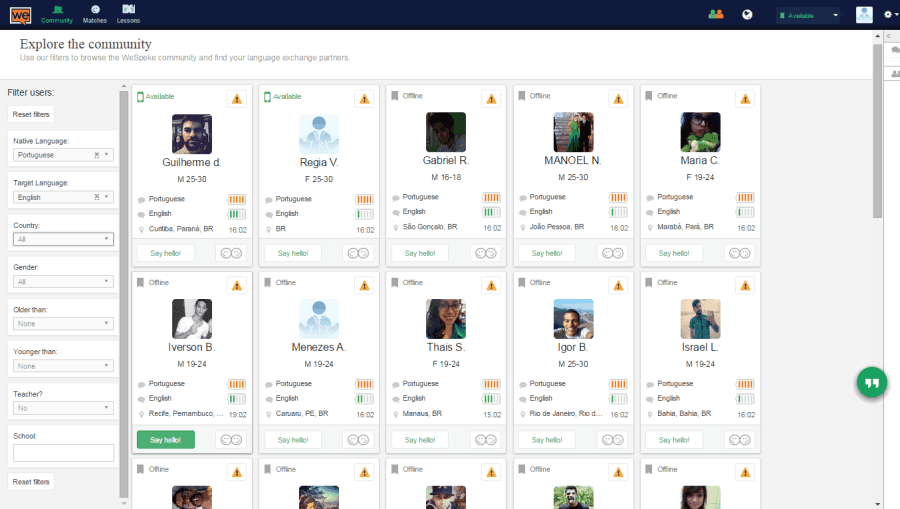
Task: Click the faces icon on Menezes A. card
Action: coord(358,440)
